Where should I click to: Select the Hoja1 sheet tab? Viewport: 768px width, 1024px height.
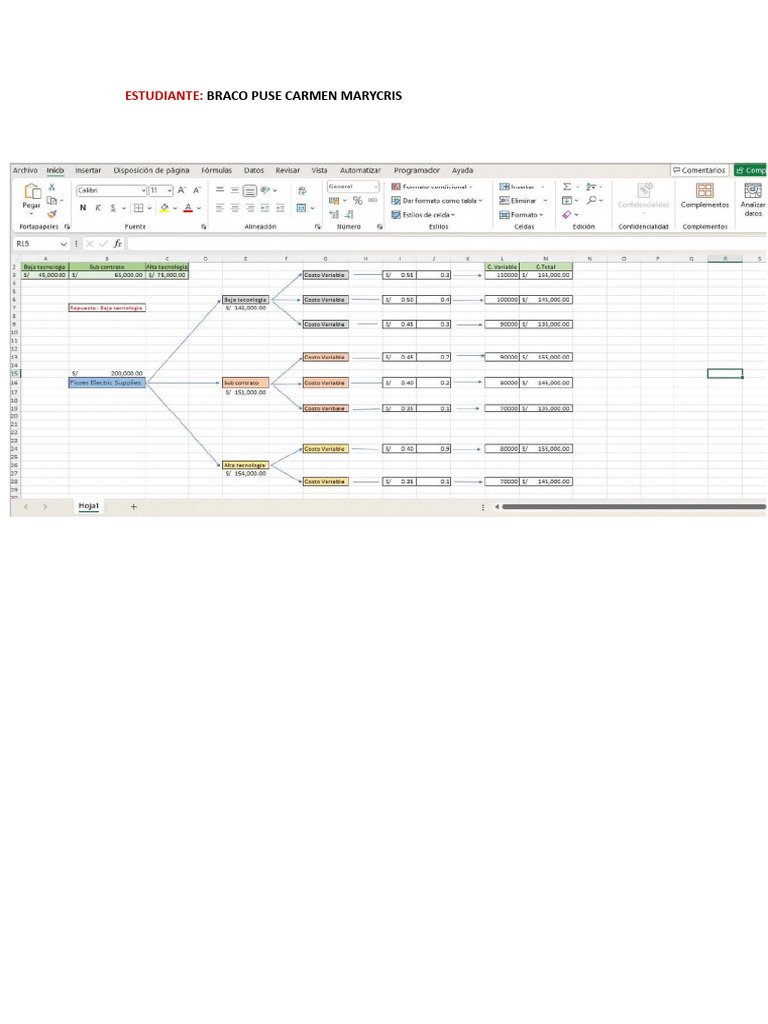click(x=88, y=506)
